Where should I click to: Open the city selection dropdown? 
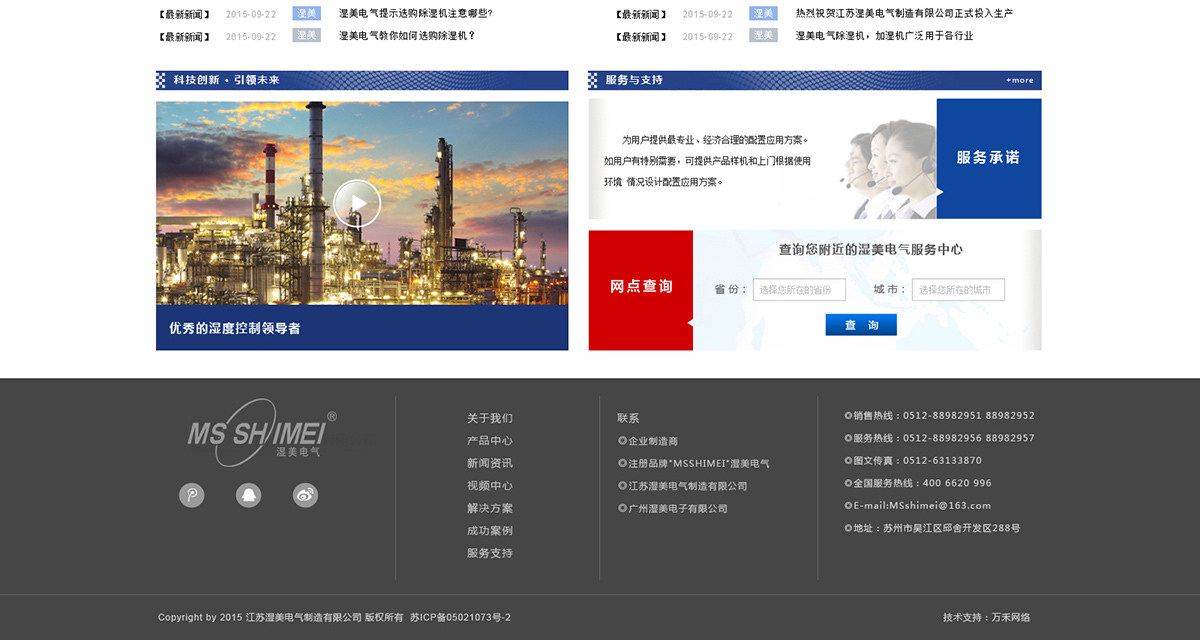pyautogui.click(x=958, y=290)
